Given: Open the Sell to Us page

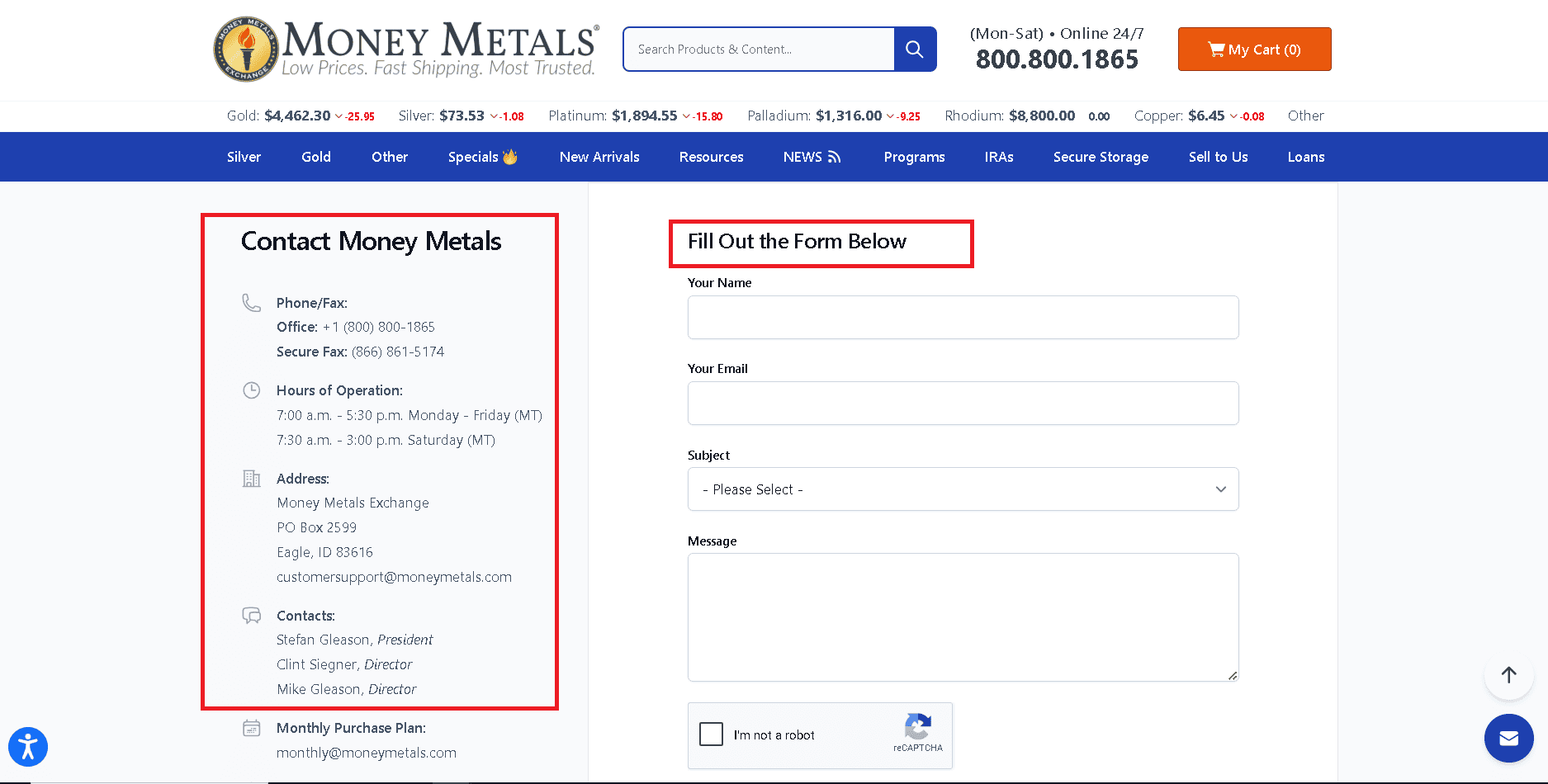Looking at the screenshot, I should 1219,157.
